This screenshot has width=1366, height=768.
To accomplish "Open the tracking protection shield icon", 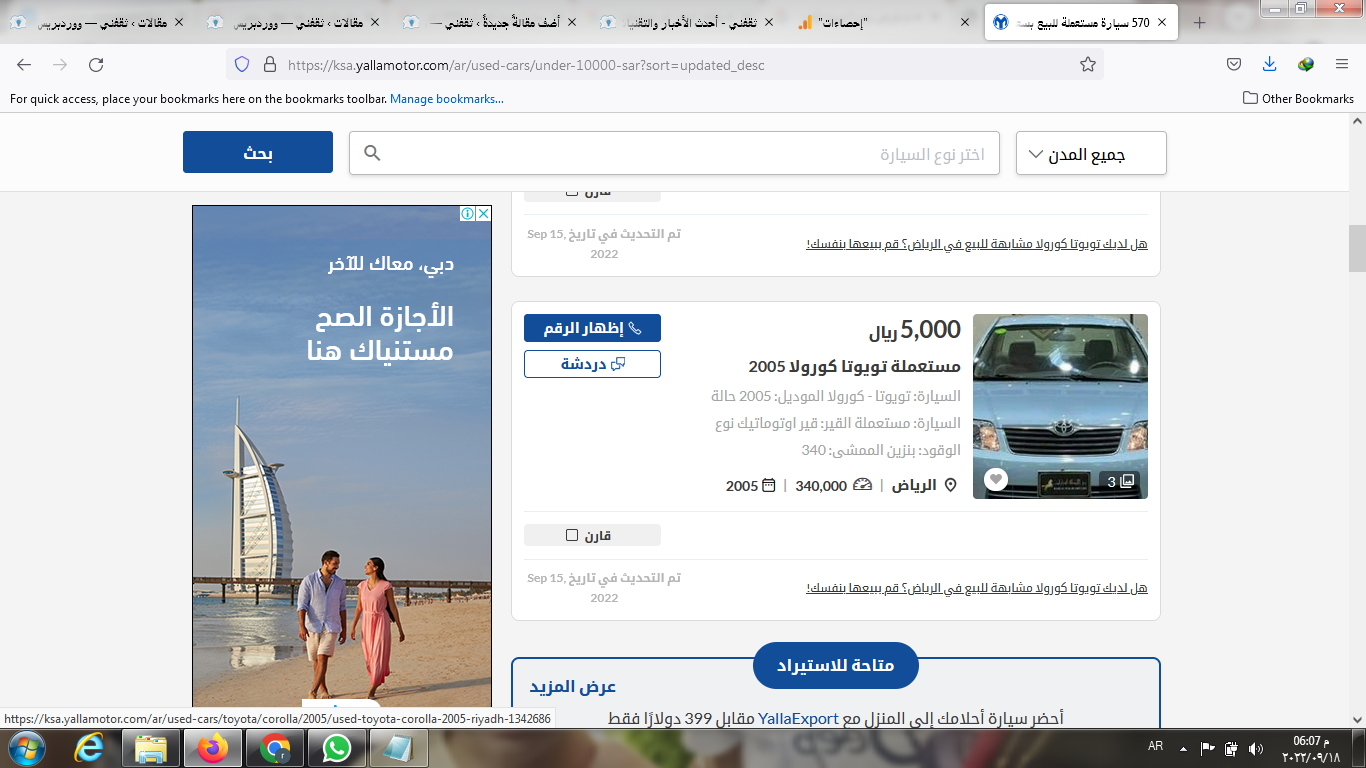I will coord(241,65).
